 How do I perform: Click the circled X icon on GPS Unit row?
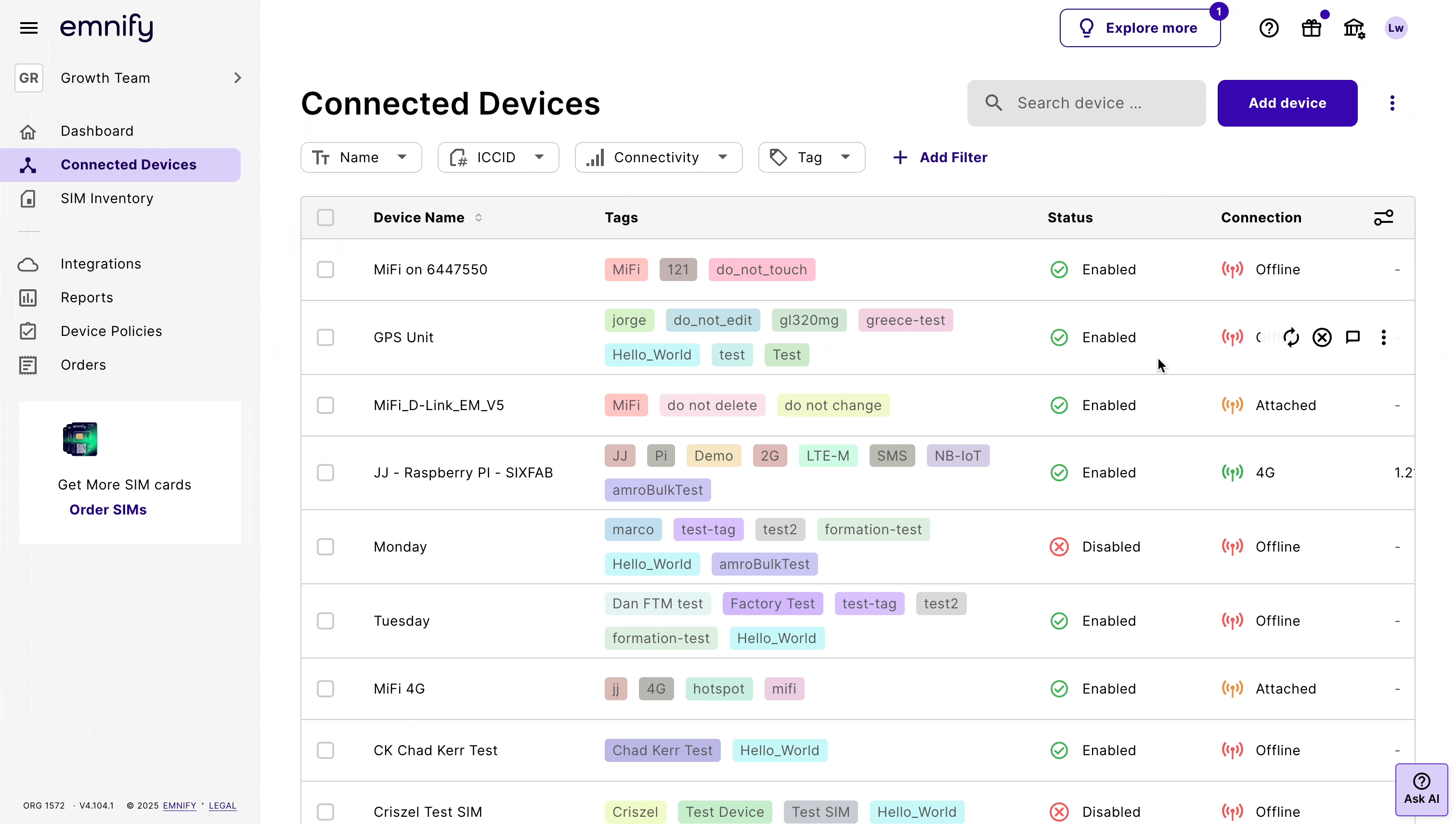point(1322,337)
